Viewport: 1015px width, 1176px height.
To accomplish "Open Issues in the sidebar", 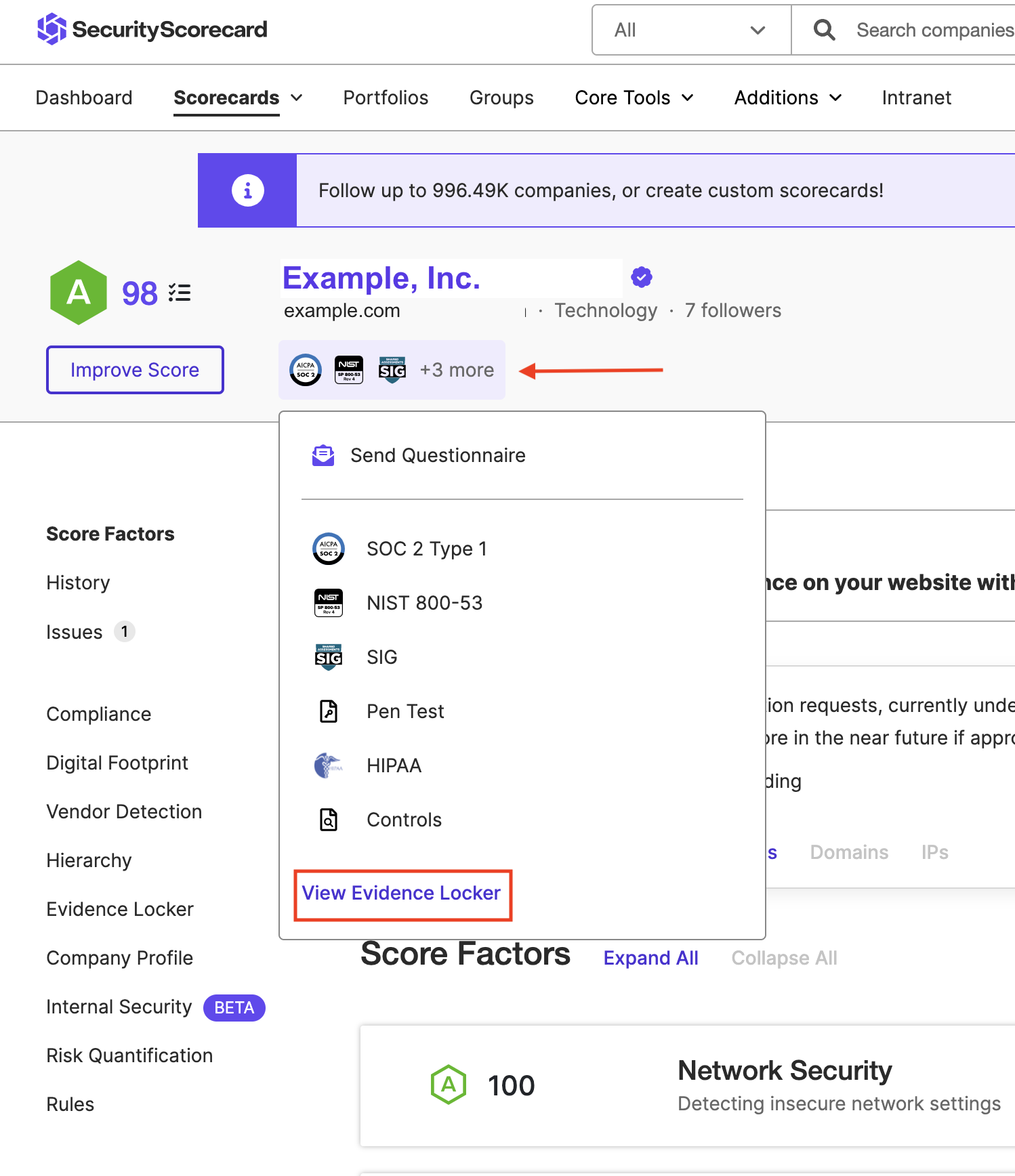I will point(75,632).
